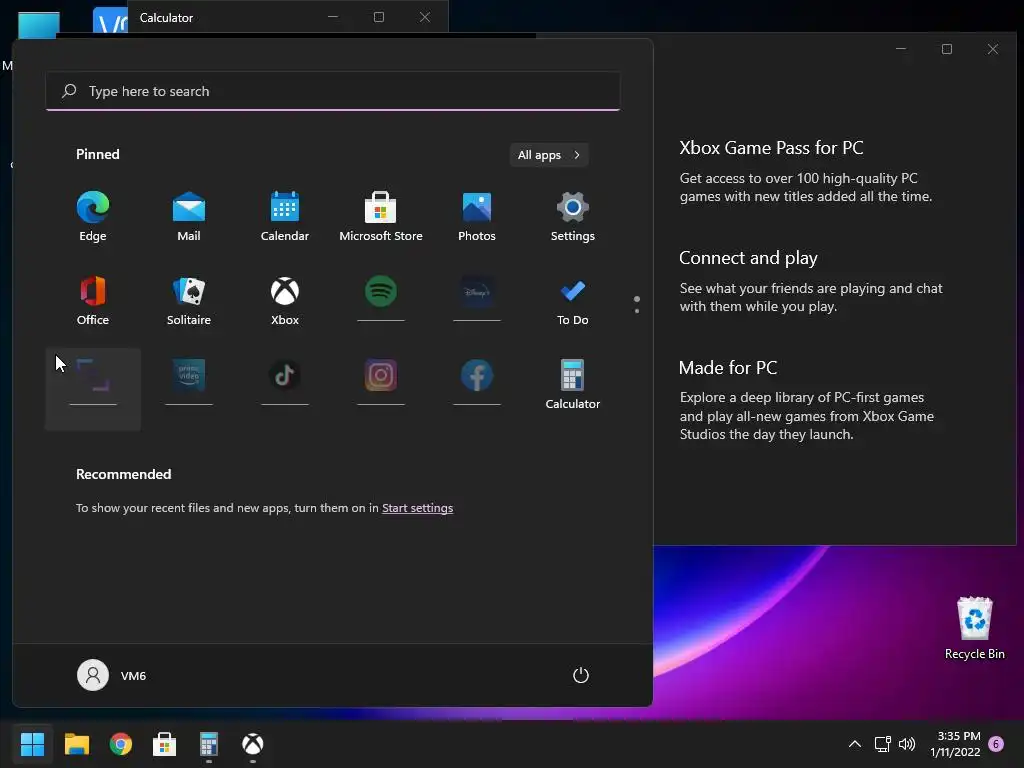Image resolution: width=1024 pixels, height=768 pixels.
Task: Open network status in system tray
Action: [882, 744]
